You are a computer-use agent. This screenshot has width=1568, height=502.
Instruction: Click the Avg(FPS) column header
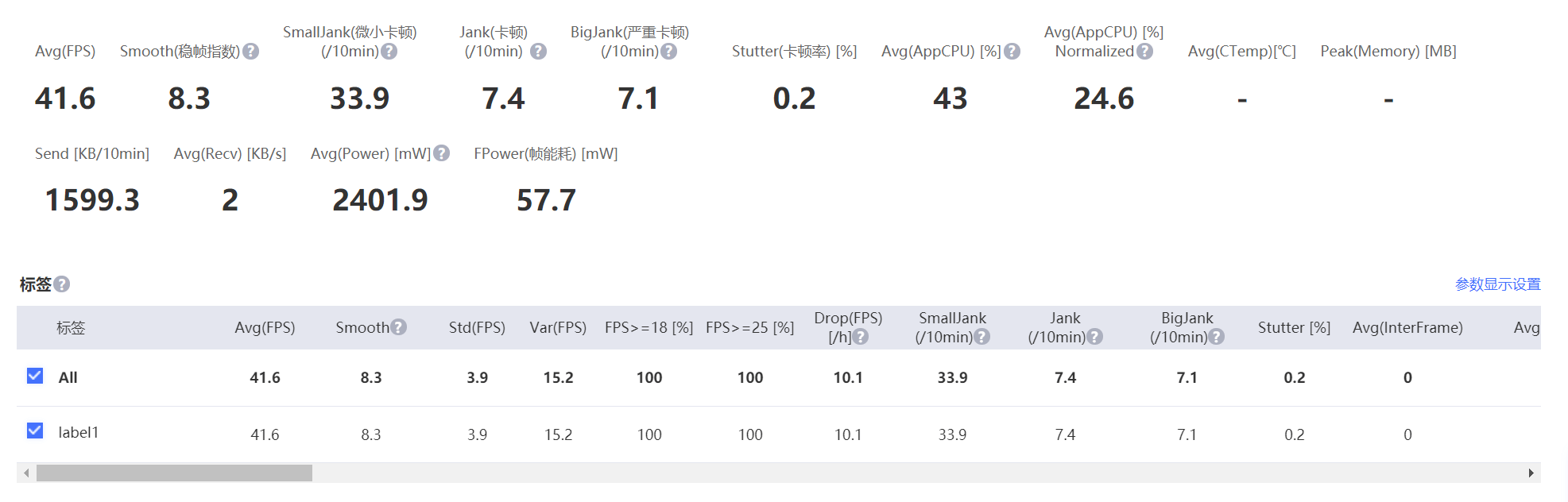[x=265, y=328]
